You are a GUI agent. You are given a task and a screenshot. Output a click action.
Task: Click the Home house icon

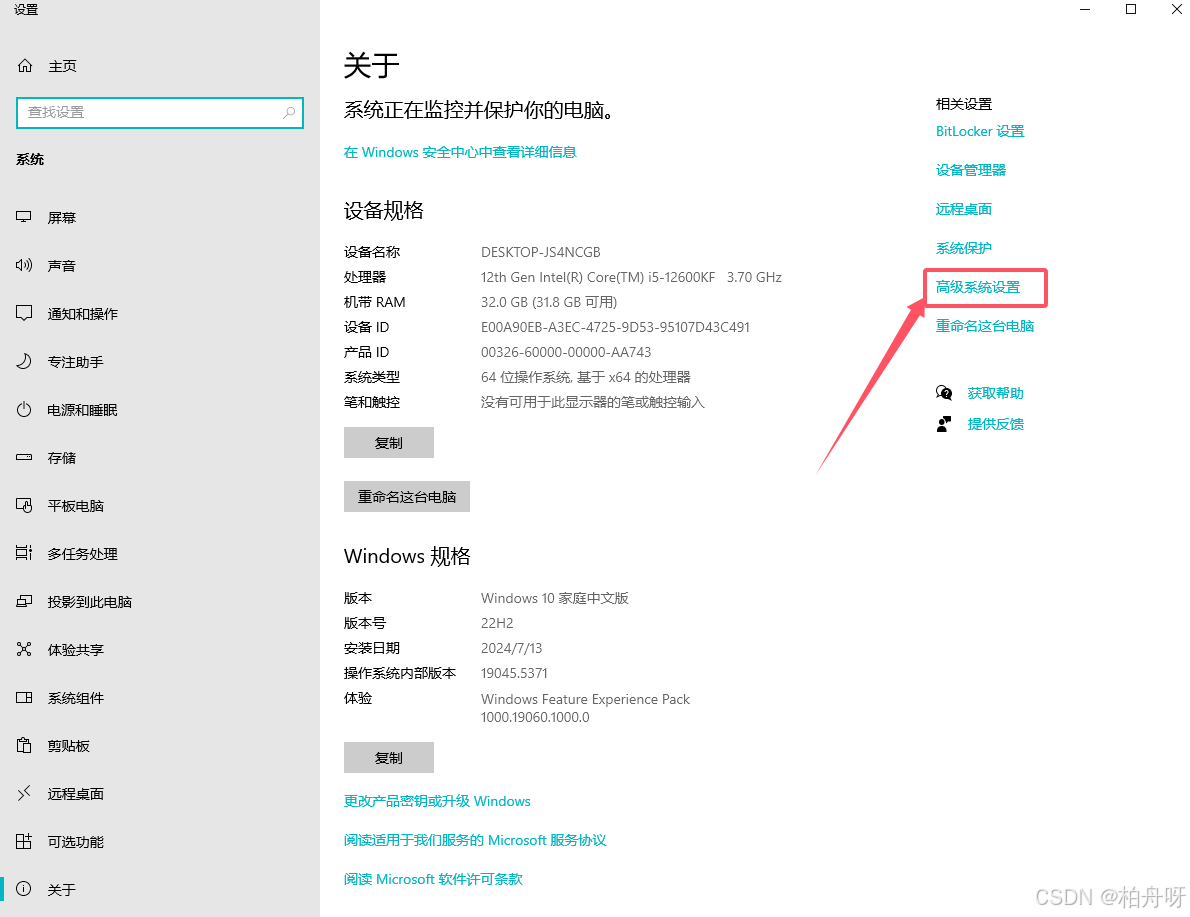click(x=25, y=66)
